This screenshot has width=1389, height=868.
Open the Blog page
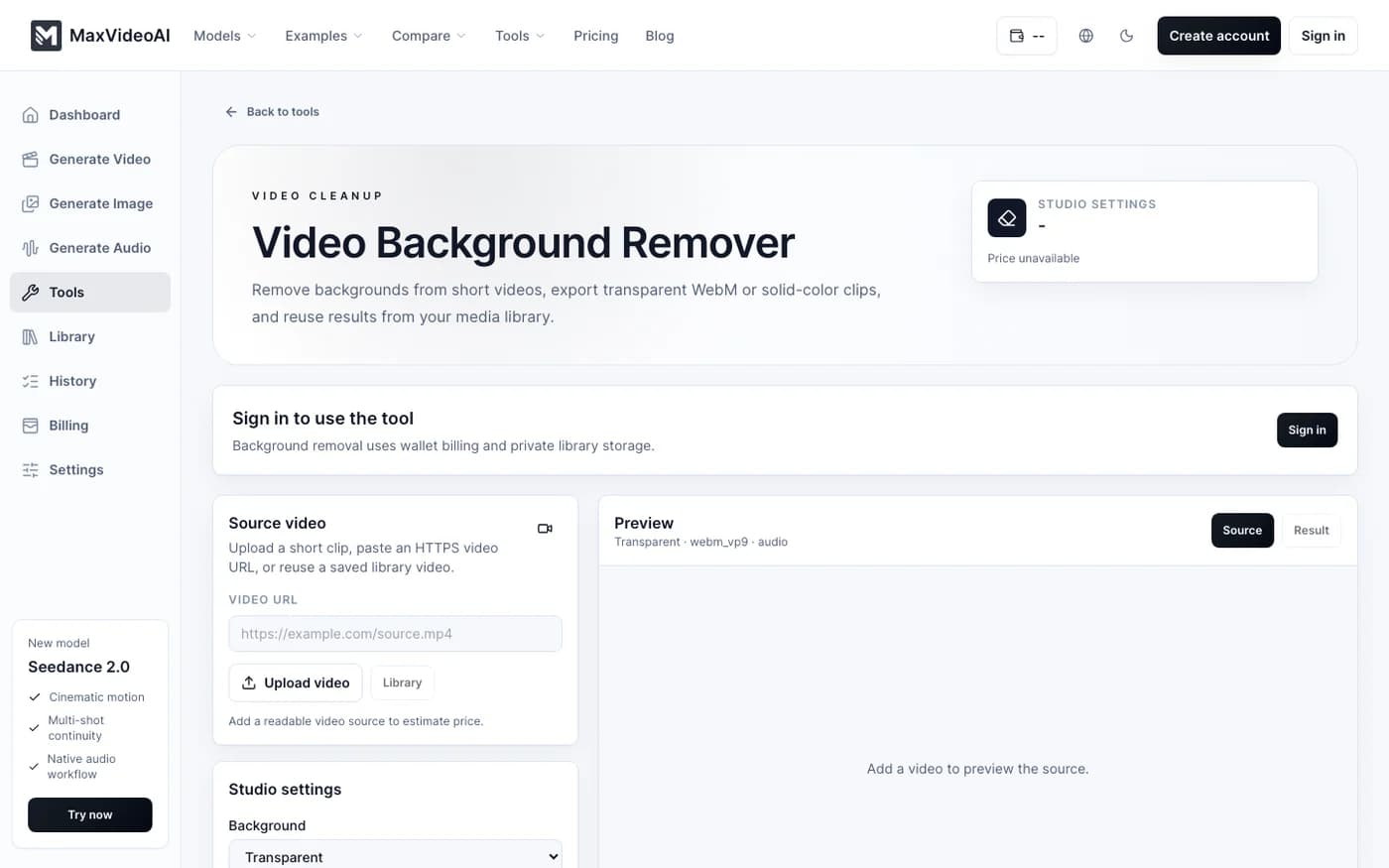click(x=660, y=36)
